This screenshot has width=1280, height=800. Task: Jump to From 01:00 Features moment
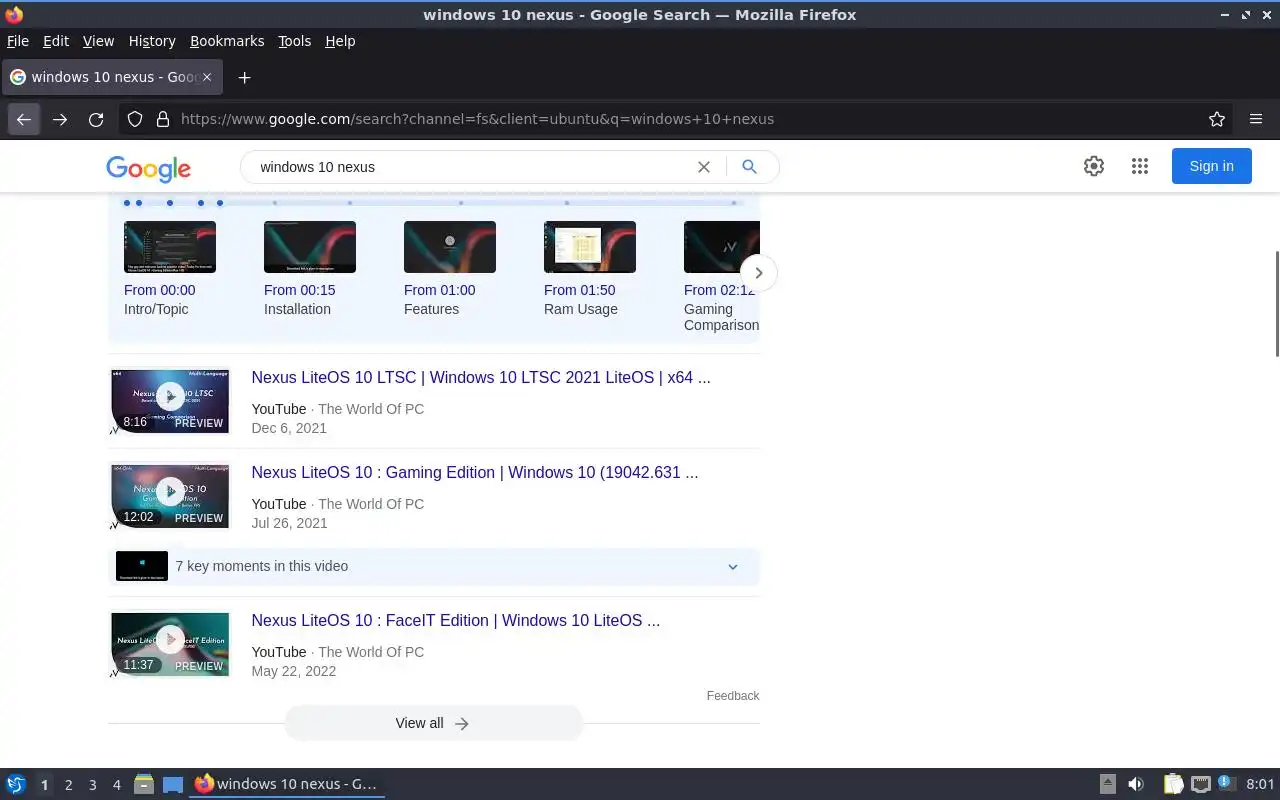(x=440, y=299)
